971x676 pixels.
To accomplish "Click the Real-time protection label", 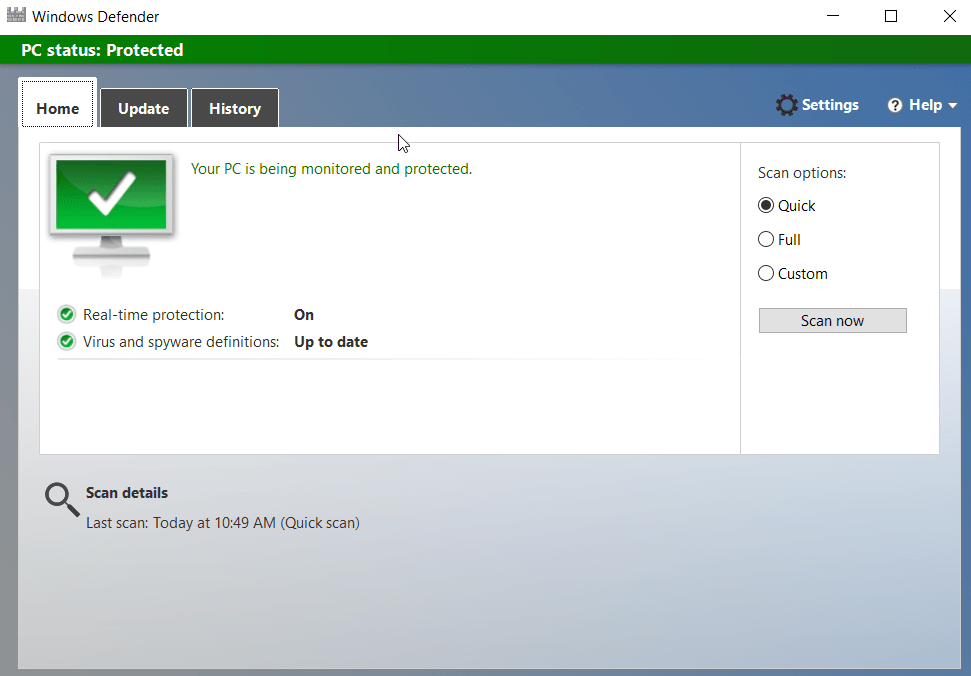I will click(154, 314).
